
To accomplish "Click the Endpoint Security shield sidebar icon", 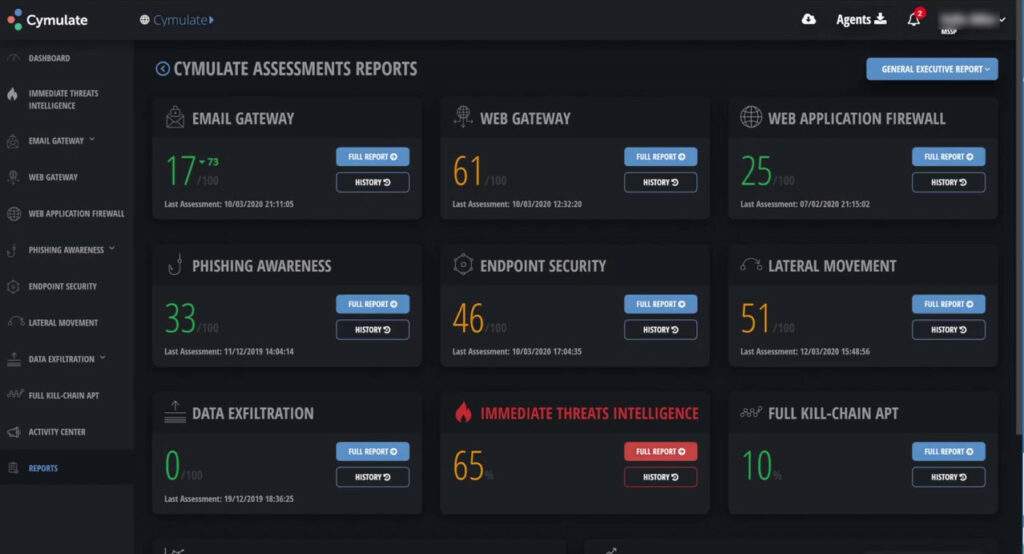I will pyautogui.click(x=13, y=286).
